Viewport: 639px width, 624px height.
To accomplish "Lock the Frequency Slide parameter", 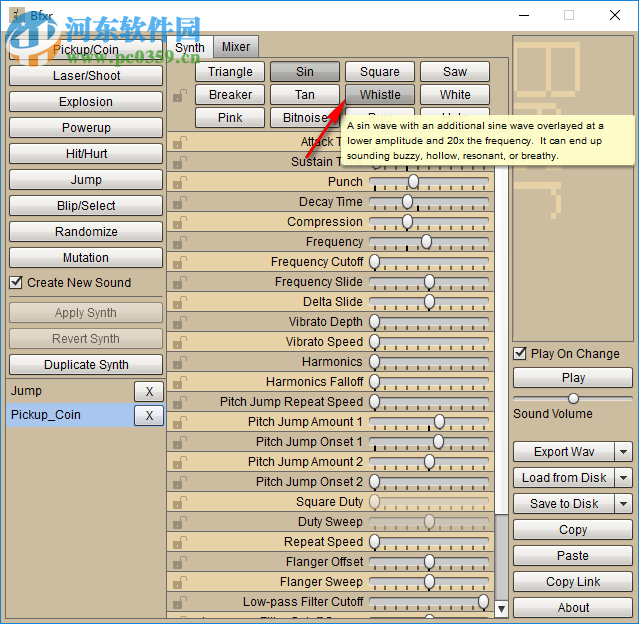I will (x=180, y=282).
